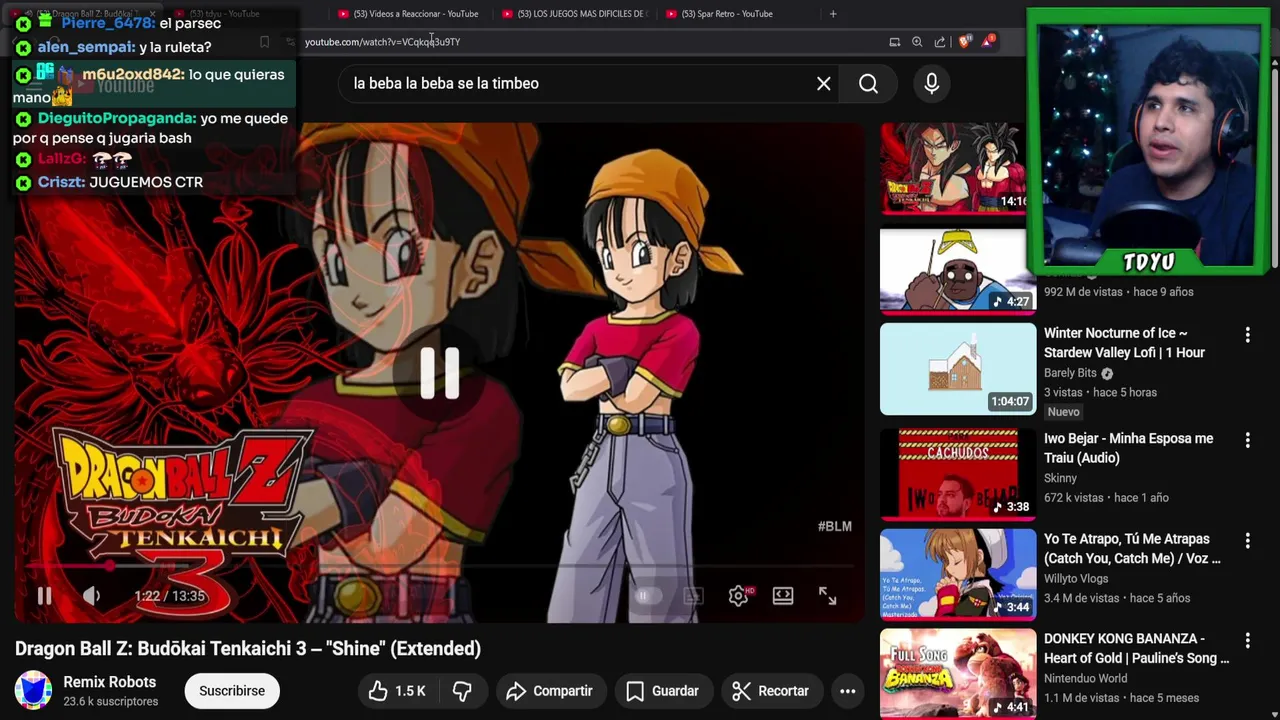Toggle subtitles in the player bar

click(x=693, y=596)
